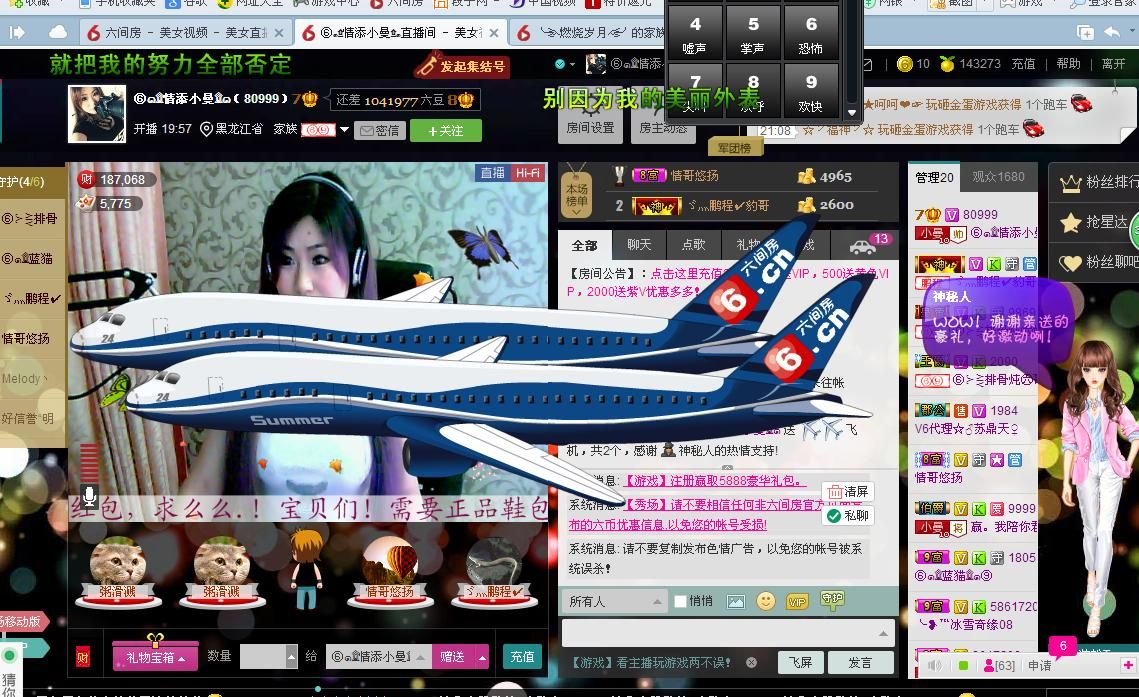Viewport: 1139px width, 697px height.
Task: Toggle the Hi-Fi audio mode
Action: (527, 173)
